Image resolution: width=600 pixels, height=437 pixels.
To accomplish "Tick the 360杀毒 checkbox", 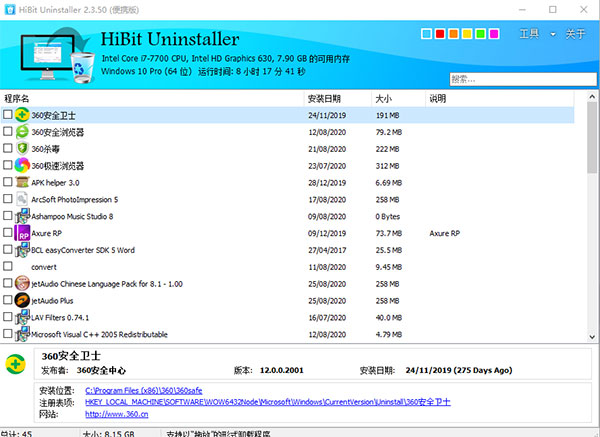I will [x=8, y=148].
